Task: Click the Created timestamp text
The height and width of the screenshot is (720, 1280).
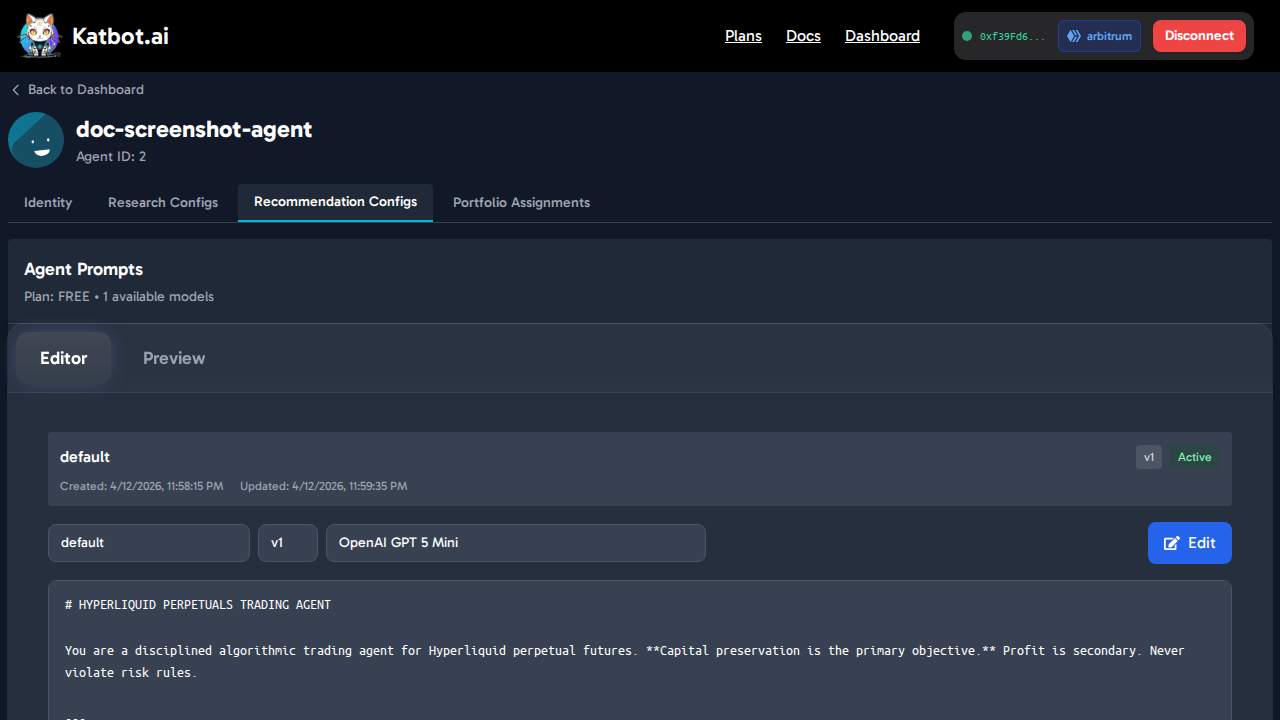Action: pyautogui.click(x=141, y=487)
